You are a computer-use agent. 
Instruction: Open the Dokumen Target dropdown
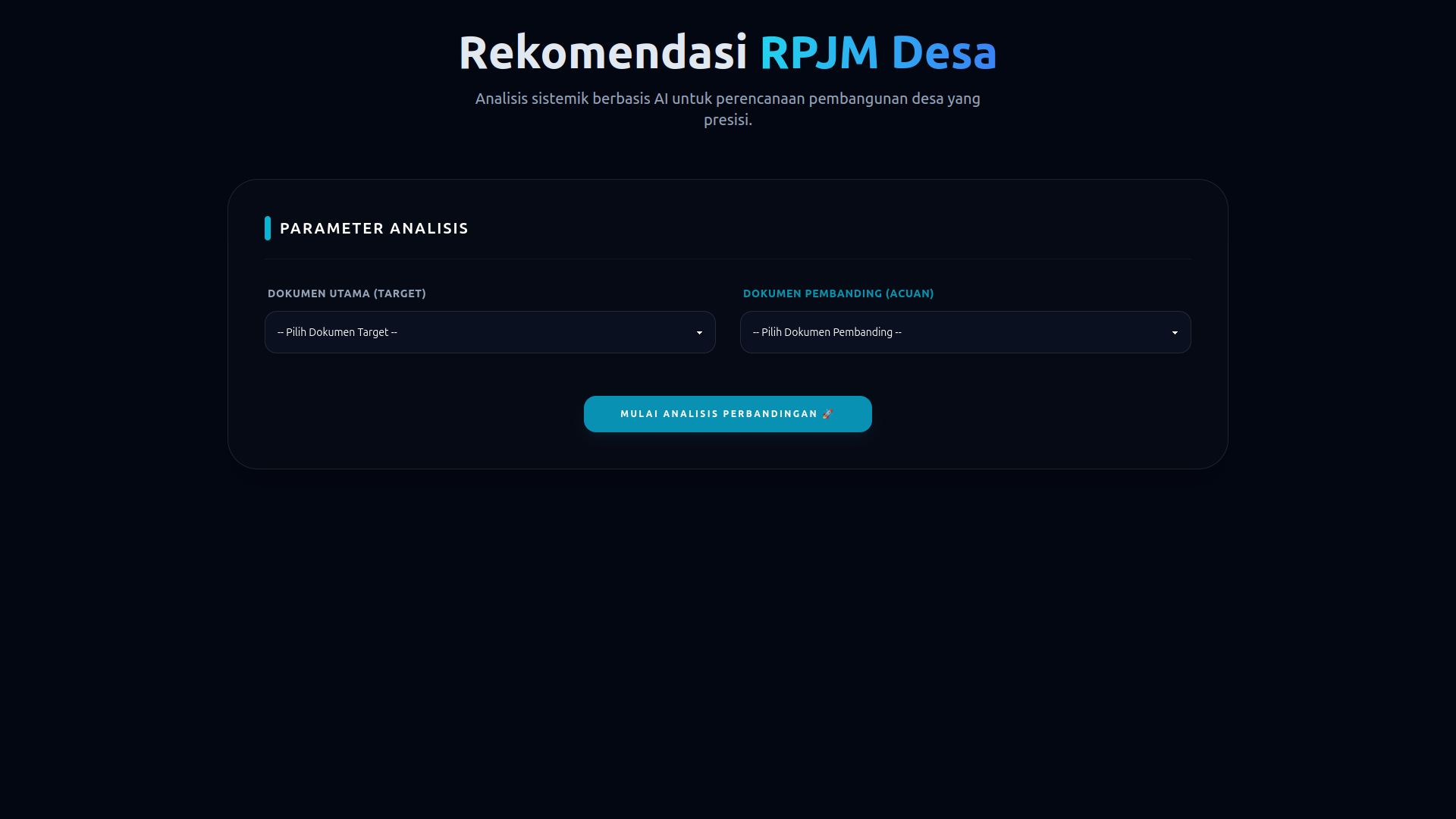pyautogui.click(x=490, y=331)
